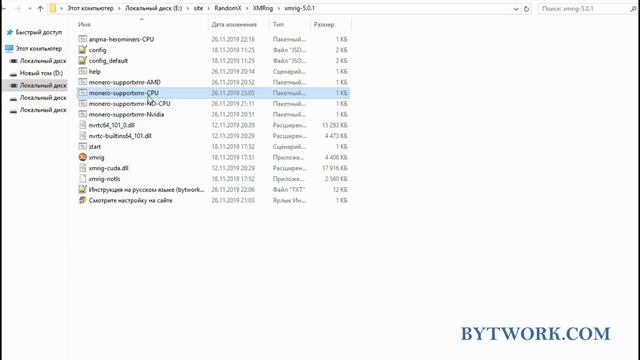The image size is (640, 360).
Task: Select the file named config_default
Action: click(x=108, y=61)
